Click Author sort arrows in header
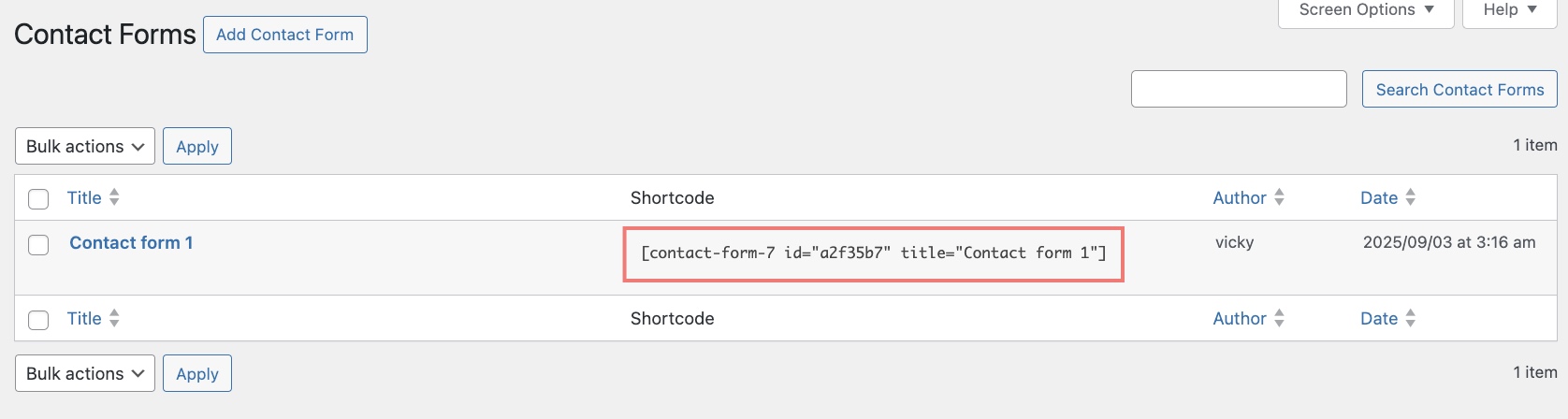The width and height of the screenshot is (1568, 419). click(x=1279, y=197)
